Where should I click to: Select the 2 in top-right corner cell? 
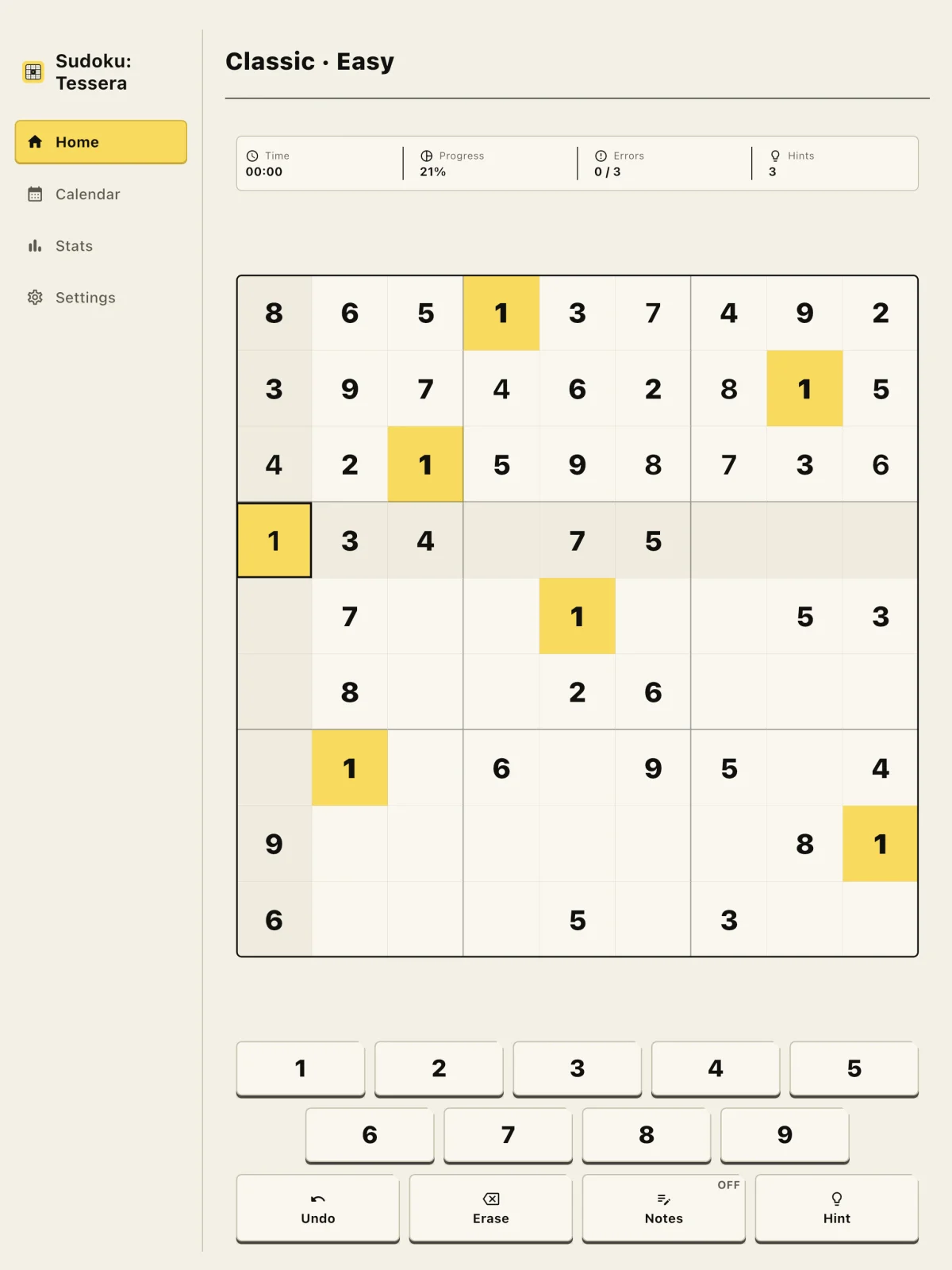pyautogui.click(x=881, y=313)
